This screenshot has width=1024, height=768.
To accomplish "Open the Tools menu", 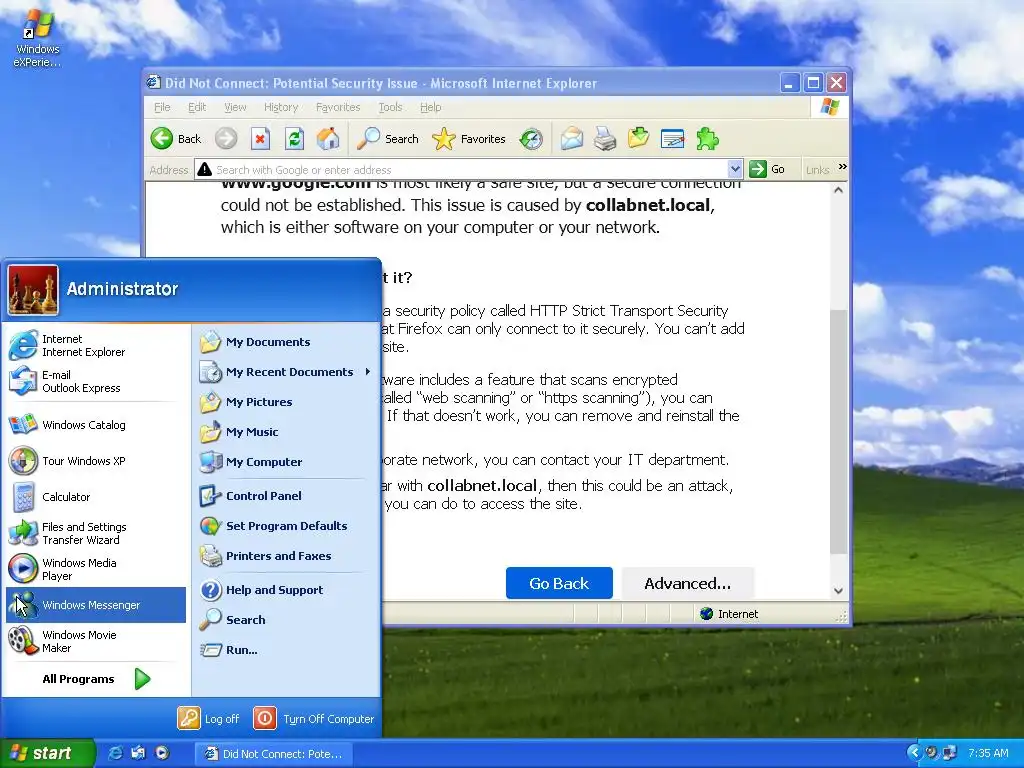I will (390, 107).
